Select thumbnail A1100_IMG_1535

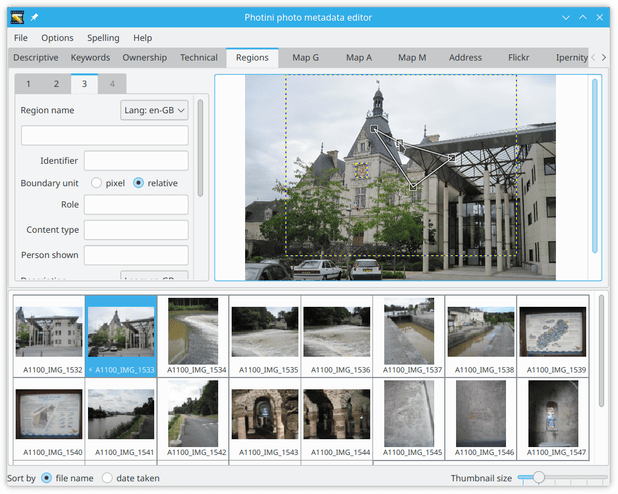tap(265, 336)
